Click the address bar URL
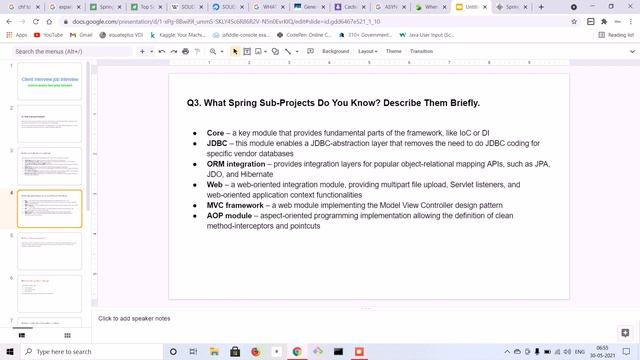 pos(226,22)
